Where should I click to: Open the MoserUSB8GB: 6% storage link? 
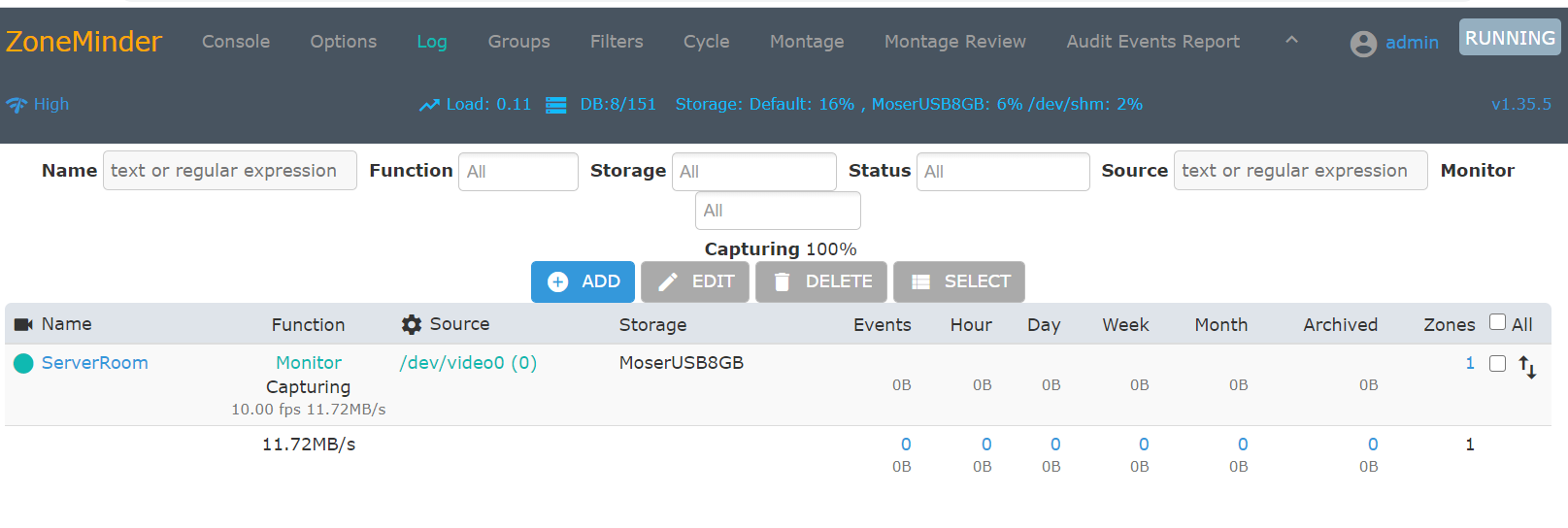coord(948,104)
